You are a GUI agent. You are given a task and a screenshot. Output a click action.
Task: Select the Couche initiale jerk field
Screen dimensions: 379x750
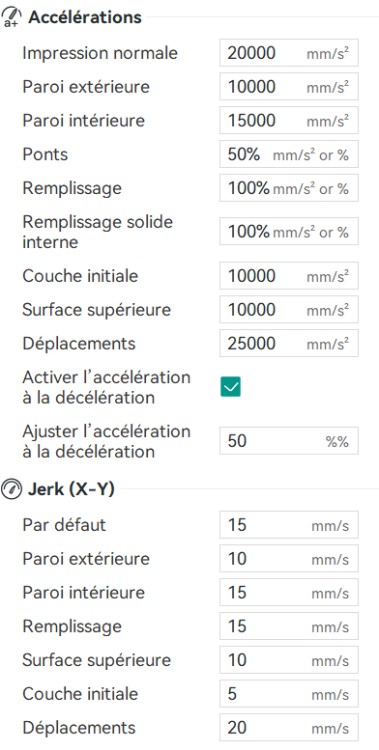289,694
